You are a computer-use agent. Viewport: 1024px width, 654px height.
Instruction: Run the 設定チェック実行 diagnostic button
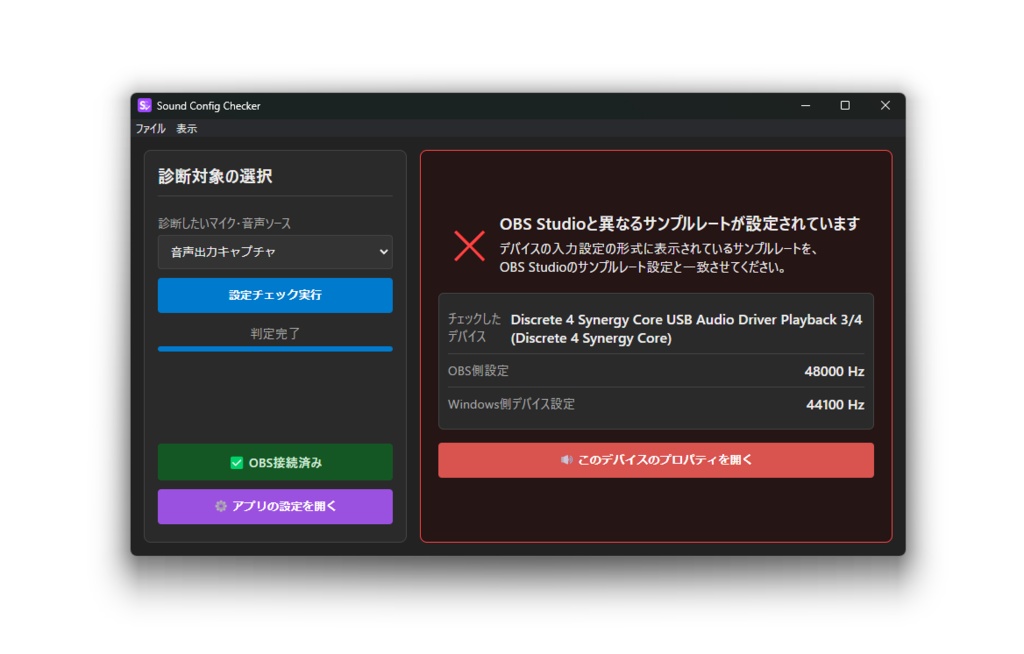pyautogui.click(x=274, y=295)
